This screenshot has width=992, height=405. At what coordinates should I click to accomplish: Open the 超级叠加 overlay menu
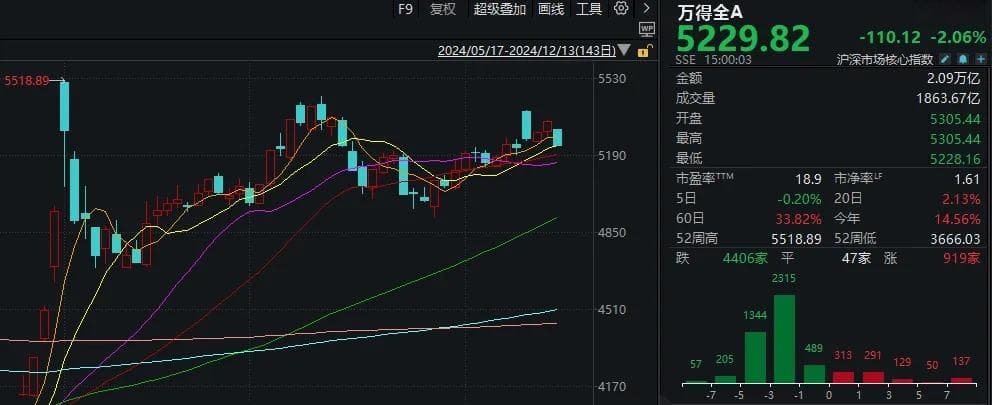[500, 9]
